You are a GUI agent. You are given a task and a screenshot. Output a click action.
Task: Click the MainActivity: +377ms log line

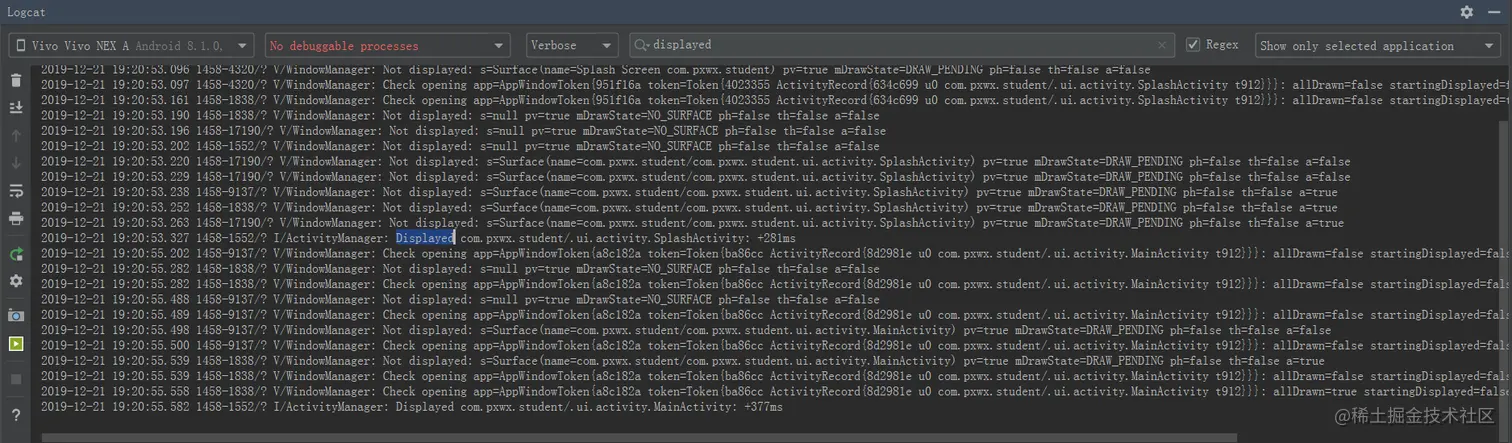[x=412, y=408]
